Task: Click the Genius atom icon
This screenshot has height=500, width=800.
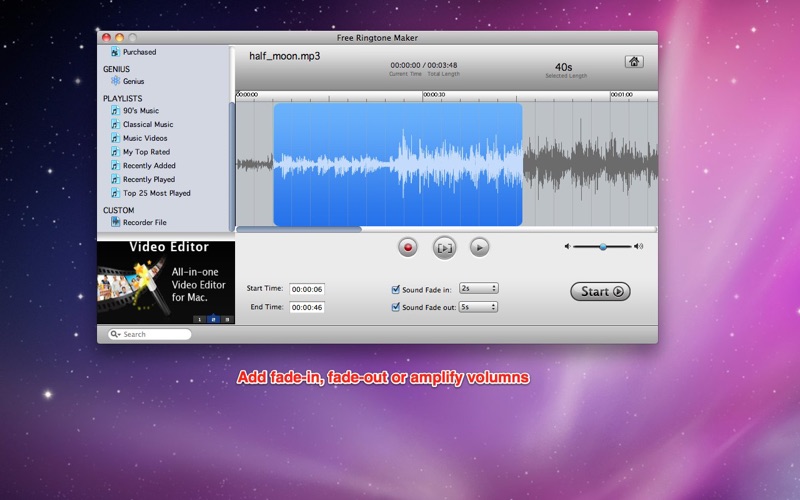Action: [115, 81]
